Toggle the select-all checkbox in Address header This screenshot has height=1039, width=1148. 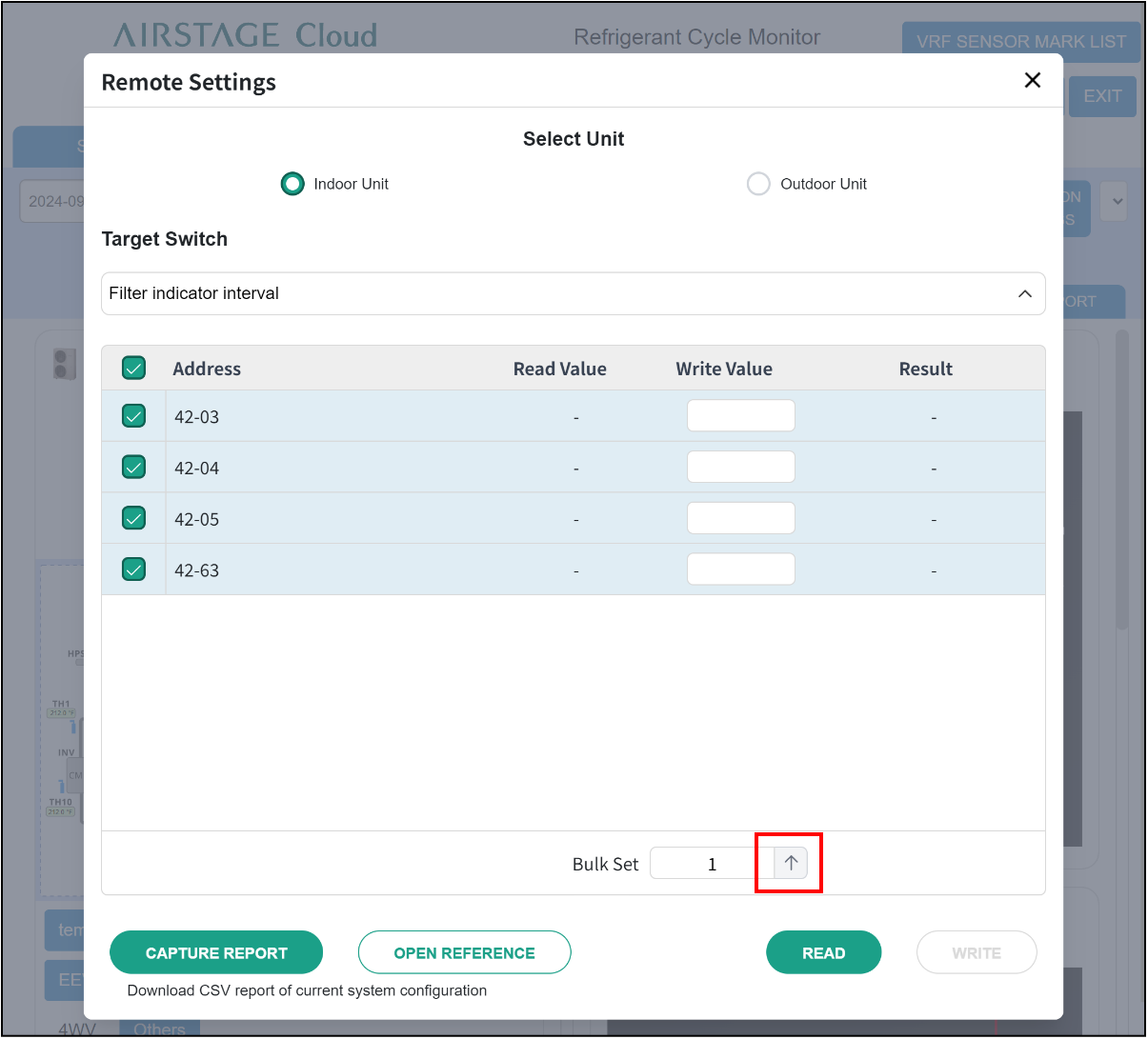(x=134, y=368)
